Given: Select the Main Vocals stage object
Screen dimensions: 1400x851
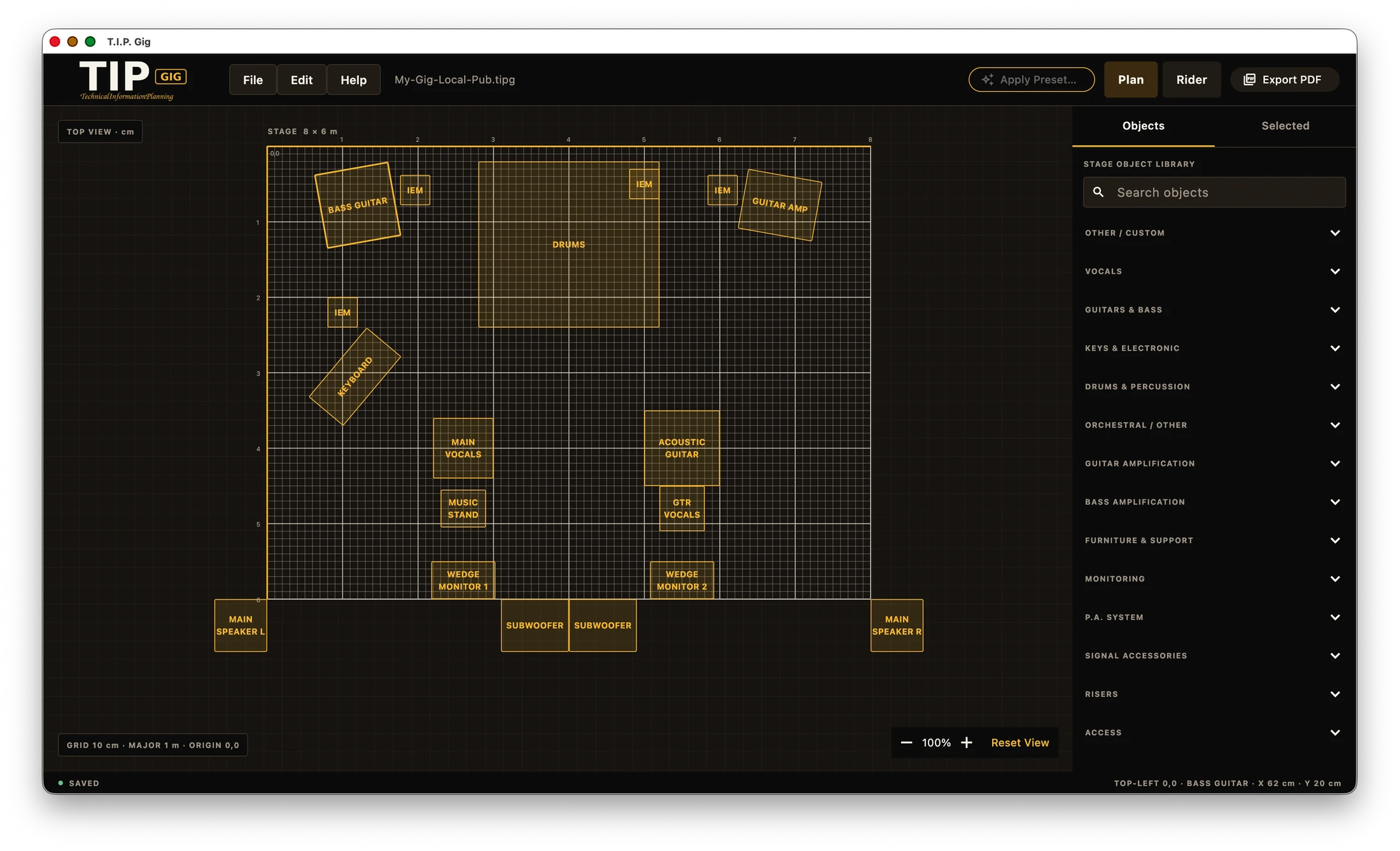Looking at the screenshot, I should pos(463,448).
